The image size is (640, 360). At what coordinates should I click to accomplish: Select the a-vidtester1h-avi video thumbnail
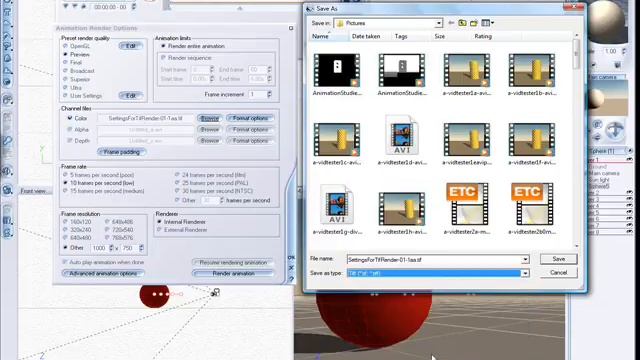[x=402, y=209]
